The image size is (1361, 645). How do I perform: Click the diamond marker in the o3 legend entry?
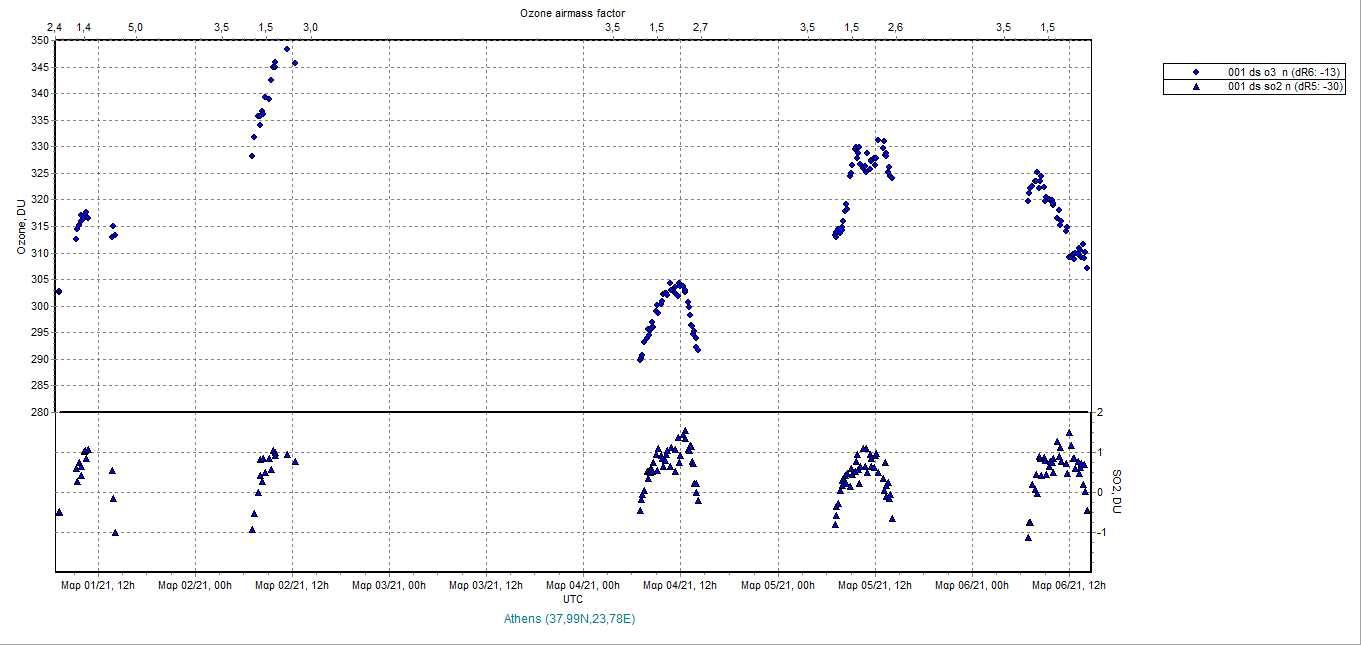tap(1196, 73)
